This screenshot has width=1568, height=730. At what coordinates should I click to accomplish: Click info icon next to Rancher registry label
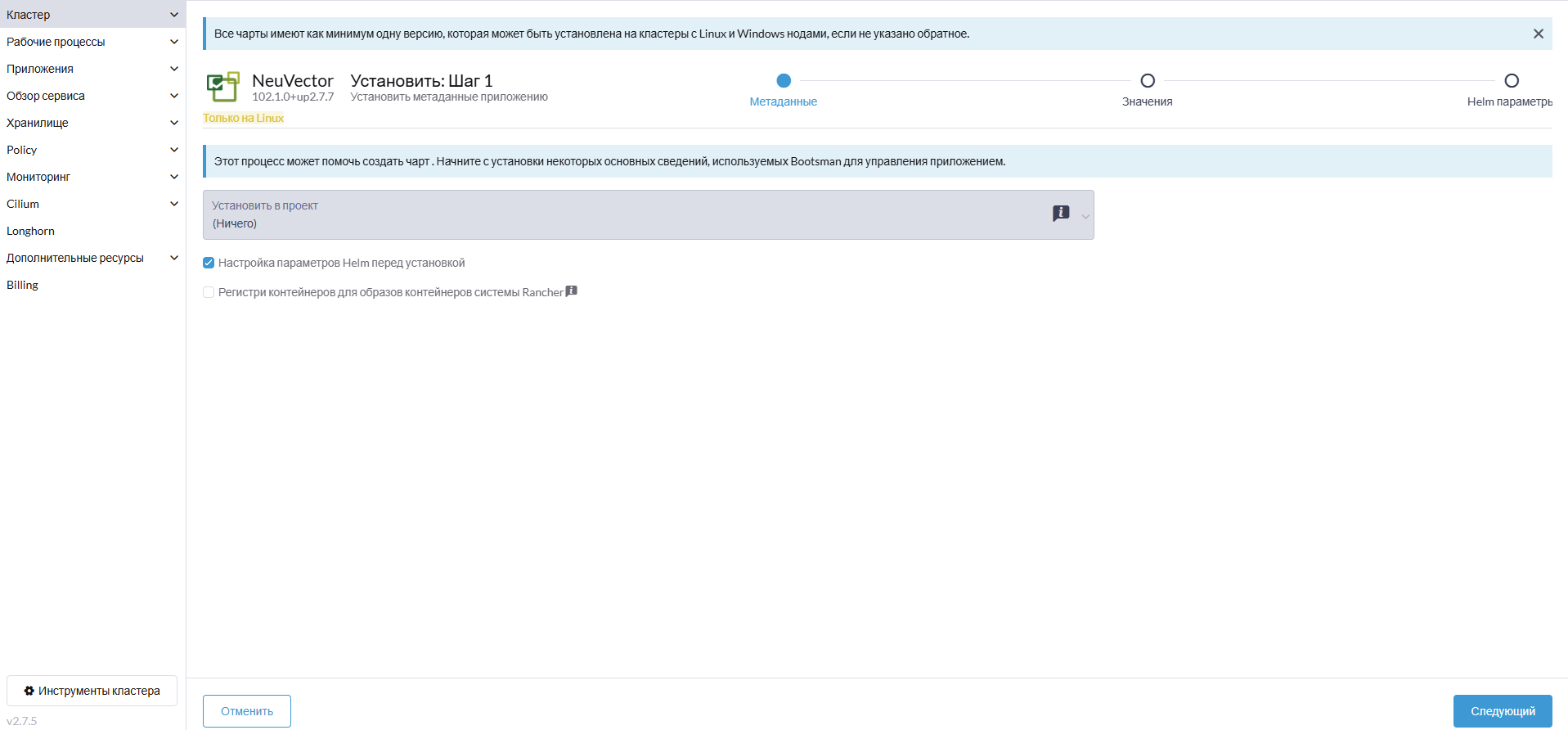pos(572,291)
